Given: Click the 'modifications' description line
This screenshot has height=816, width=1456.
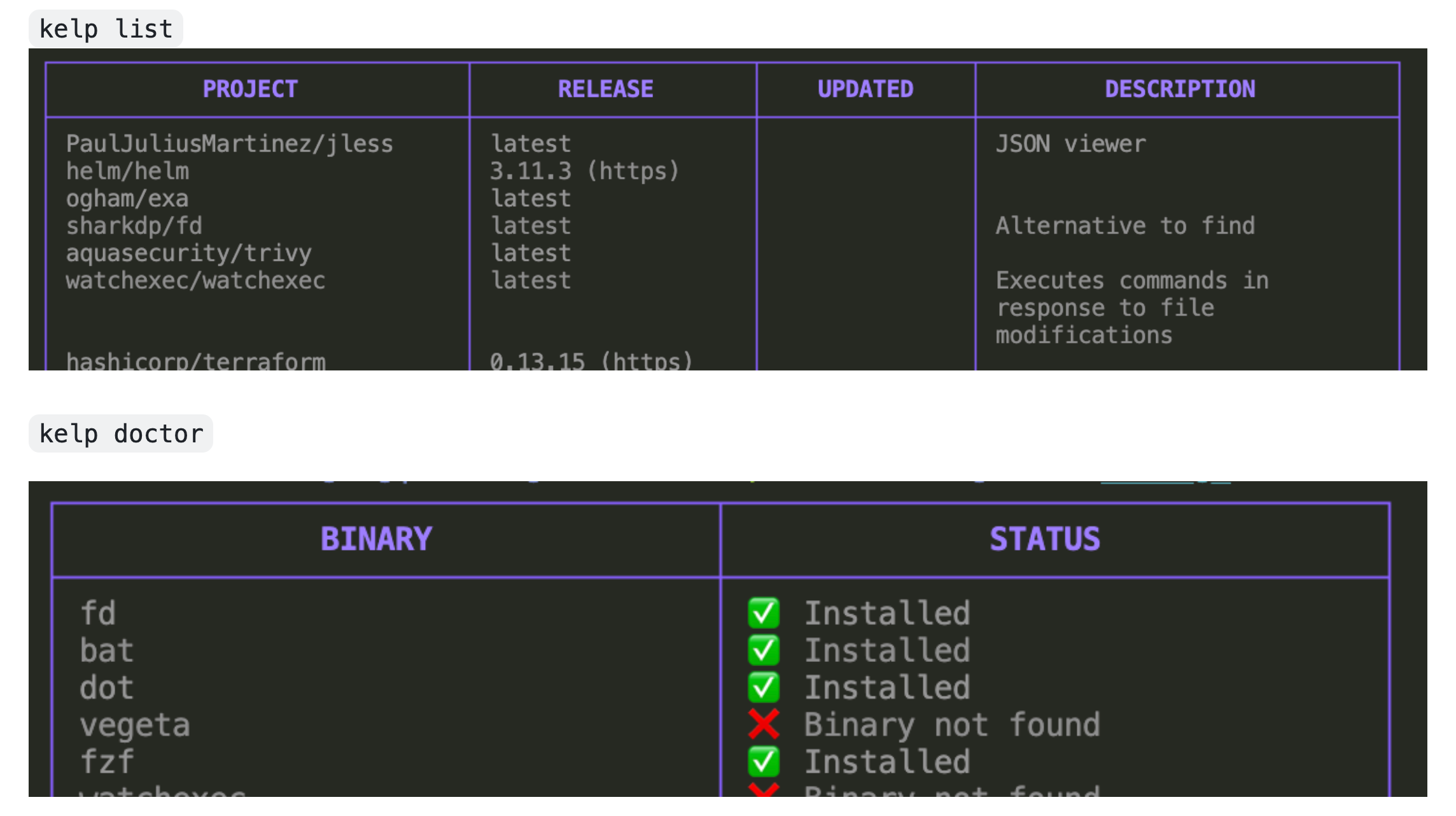Looking at the screenshot, I should pyautogui.click(x=1084, y=335).
